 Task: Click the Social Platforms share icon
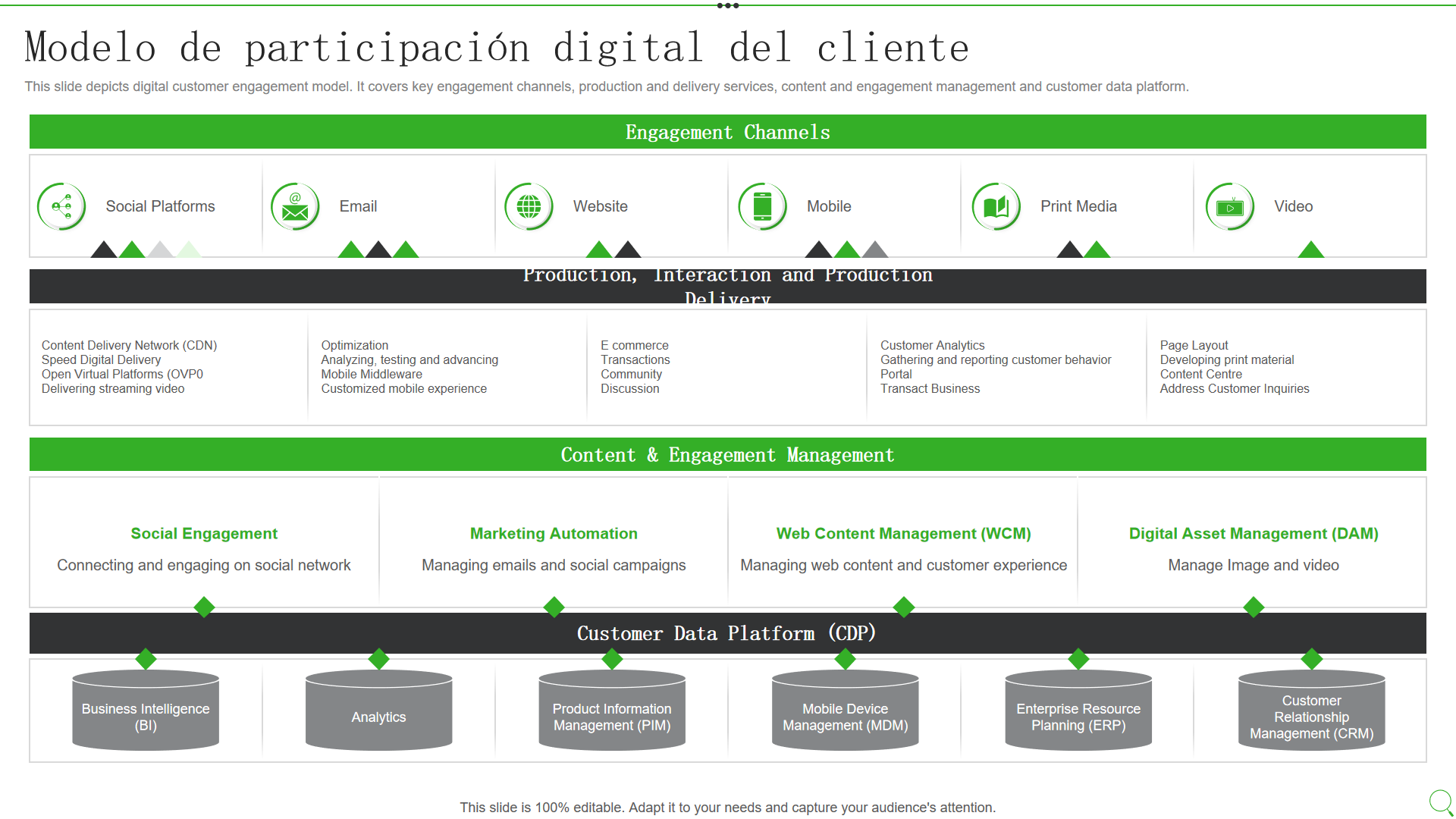[62, 206]
